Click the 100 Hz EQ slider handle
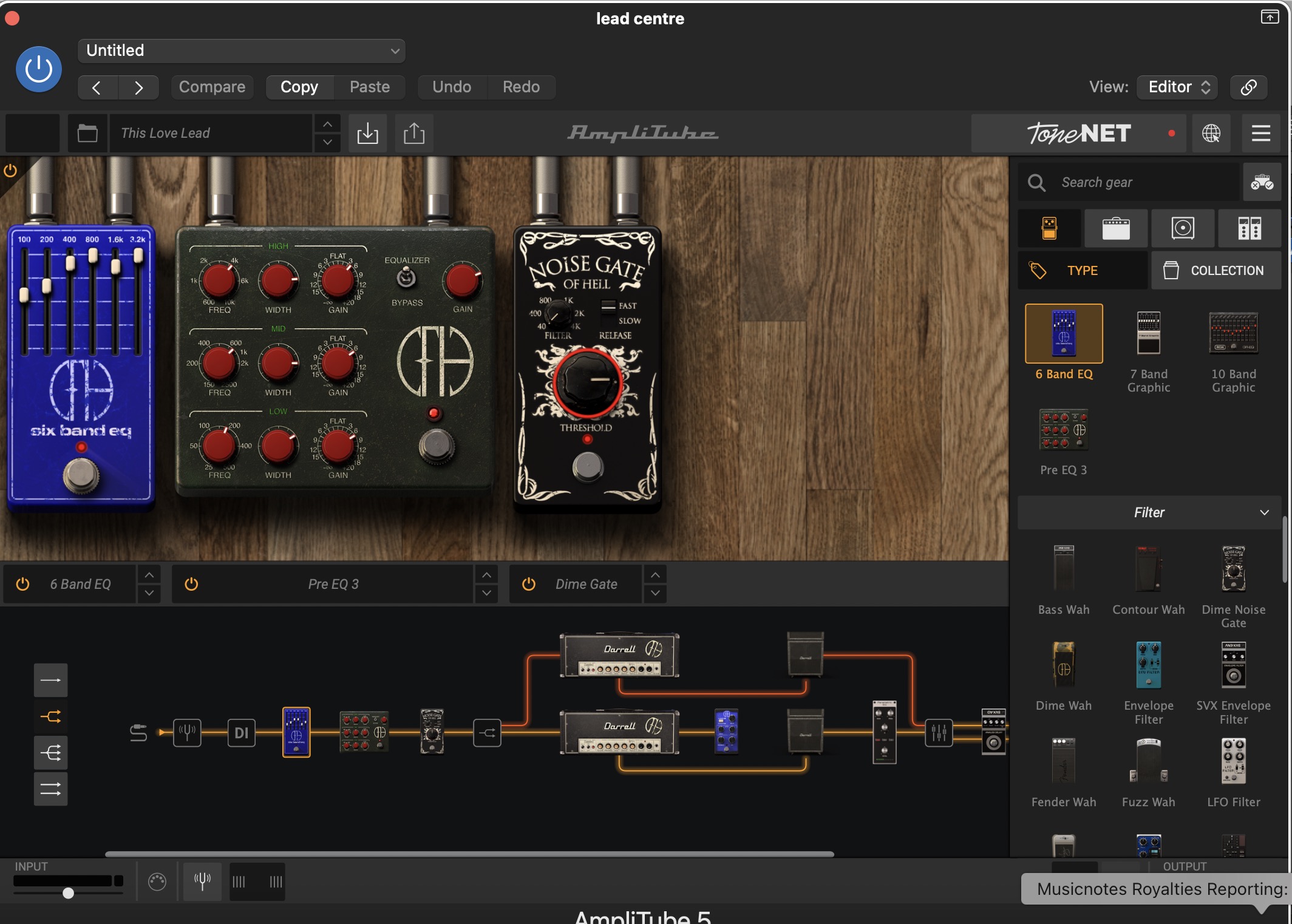 pyautogui.click(x=24, y=296)
